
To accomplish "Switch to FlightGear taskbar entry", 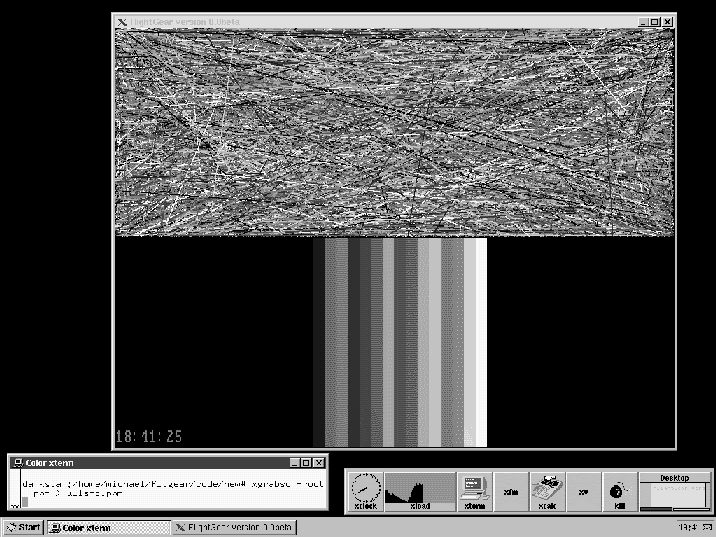I will tap(232, 527).
